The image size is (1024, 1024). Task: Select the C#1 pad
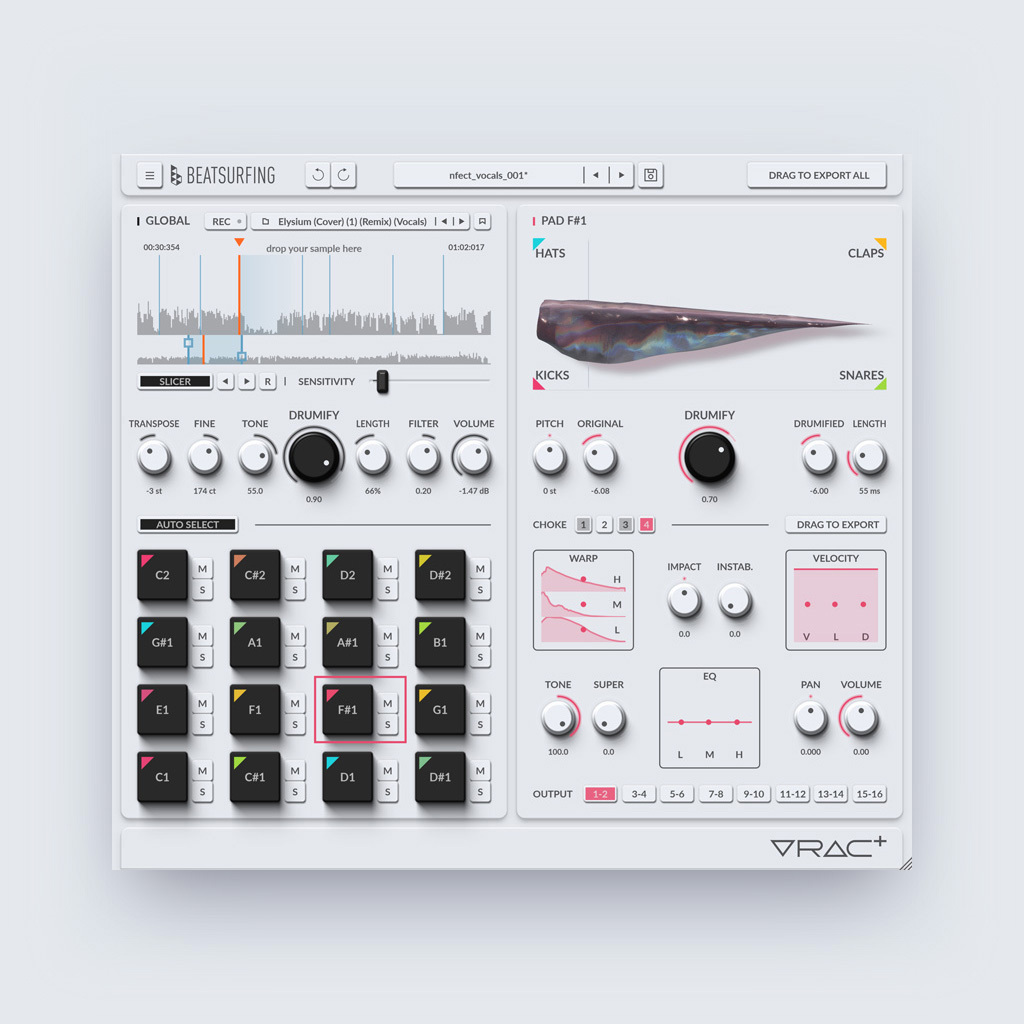pyautogui.click(x=255, y=776)
